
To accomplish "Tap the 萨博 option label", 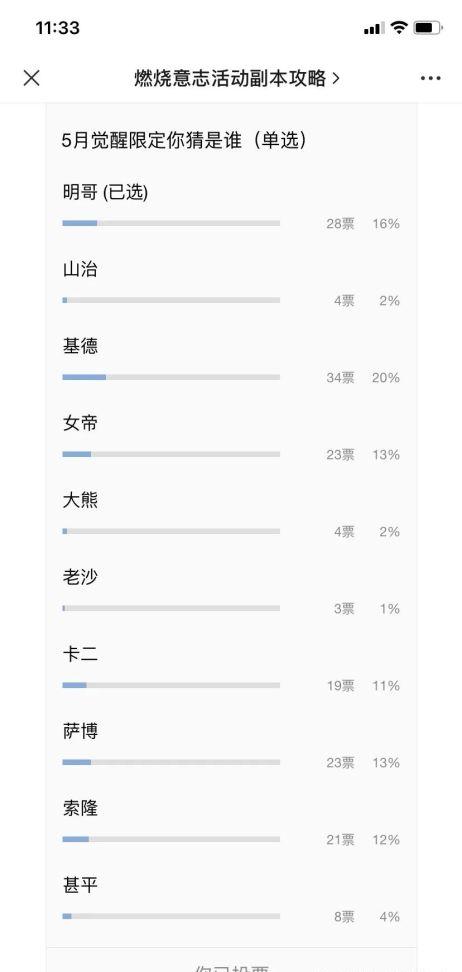I will pos(80,731).
